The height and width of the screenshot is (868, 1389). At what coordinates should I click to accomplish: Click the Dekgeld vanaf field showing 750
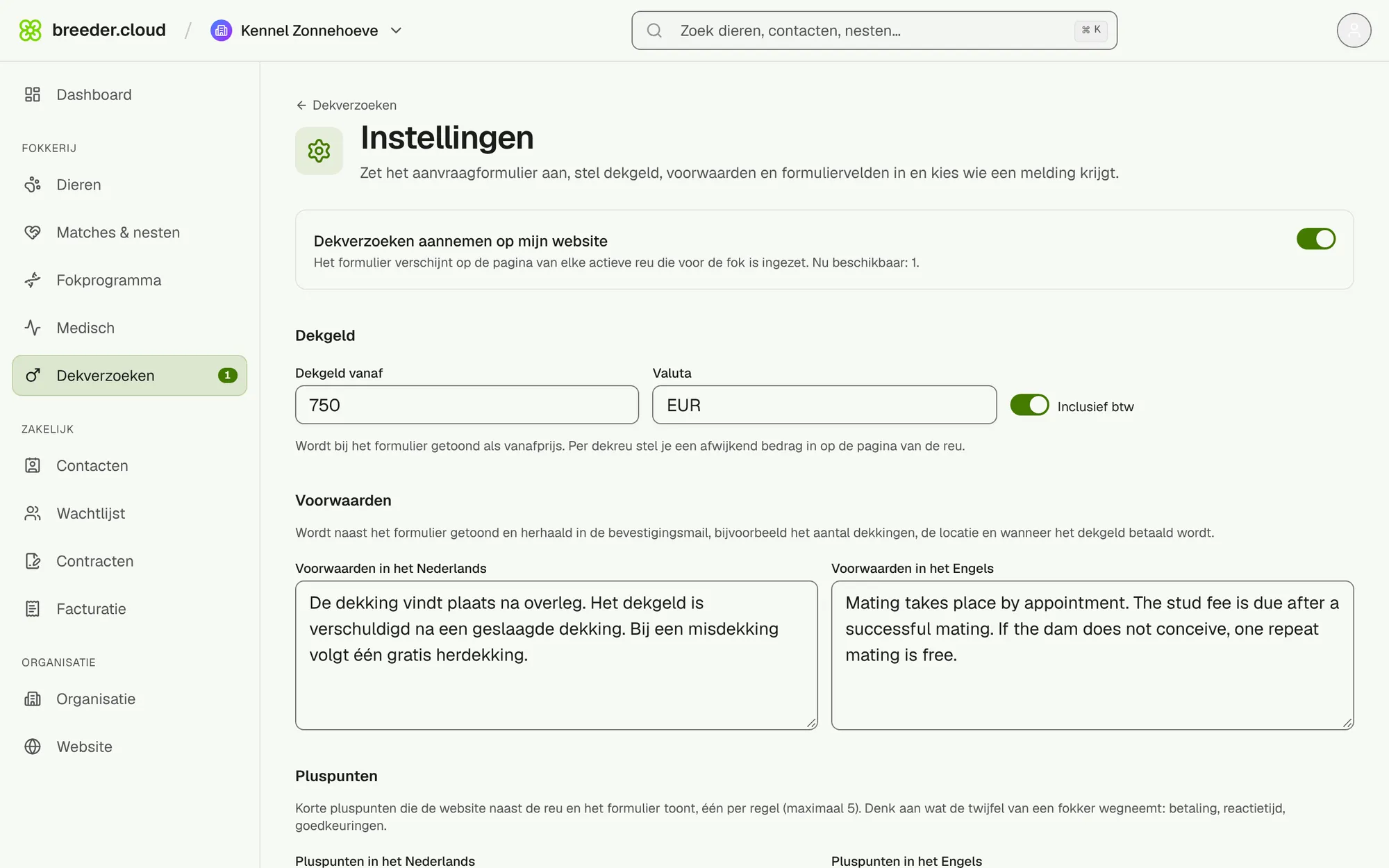coord(467,405)
